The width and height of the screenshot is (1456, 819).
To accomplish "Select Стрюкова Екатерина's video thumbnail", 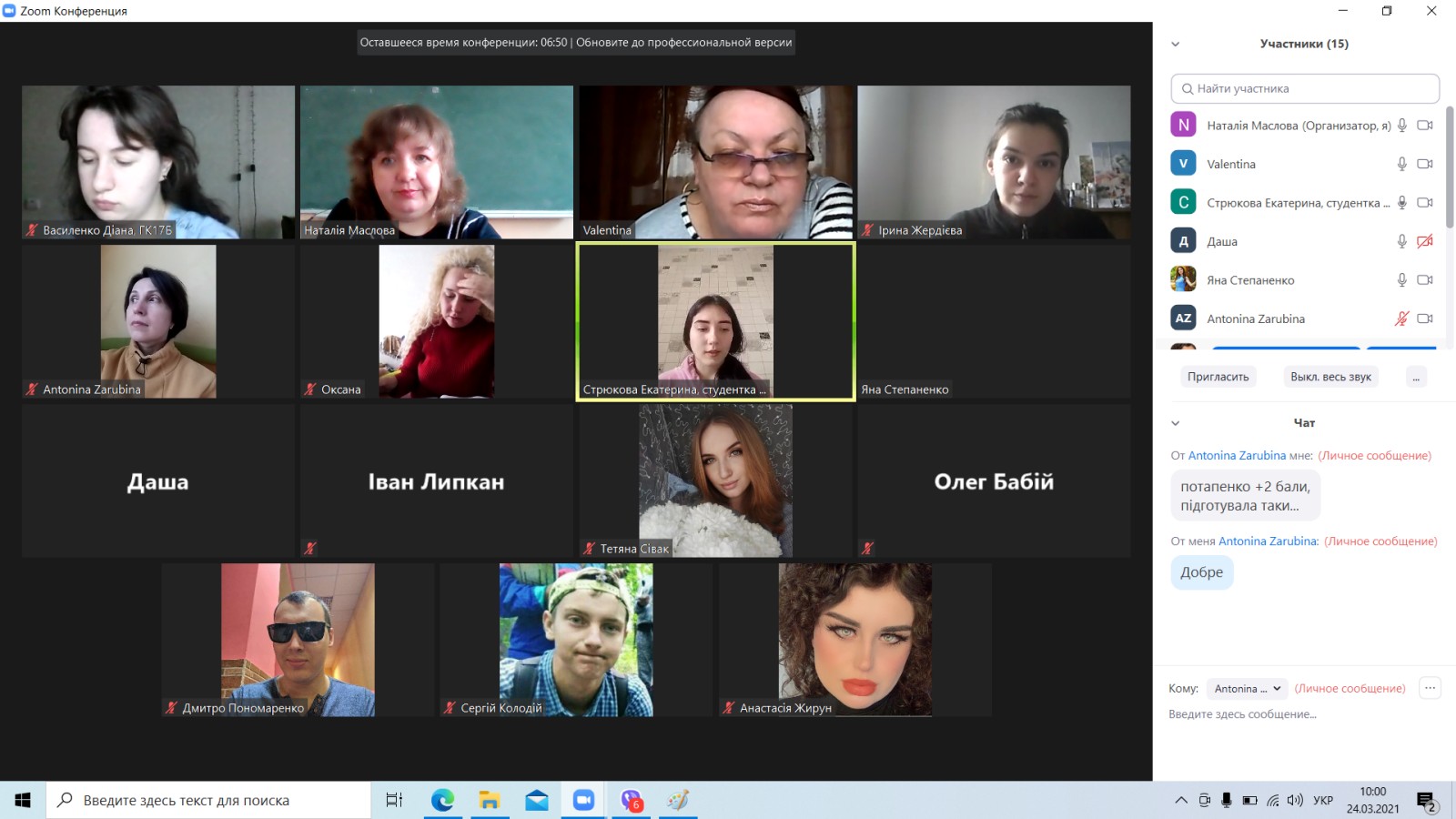I will 715,320.
